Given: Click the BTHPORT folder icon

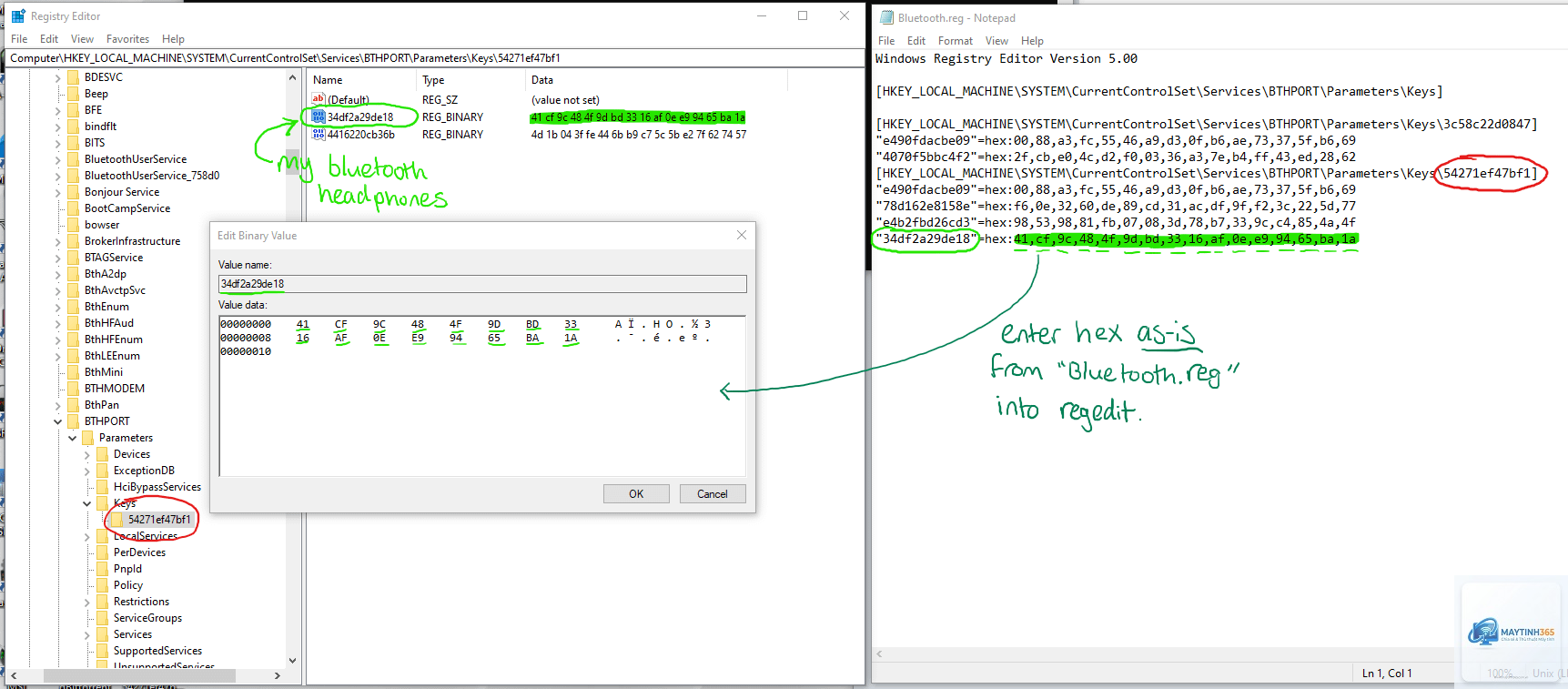Looking at the screenshot, I should 73,421.
